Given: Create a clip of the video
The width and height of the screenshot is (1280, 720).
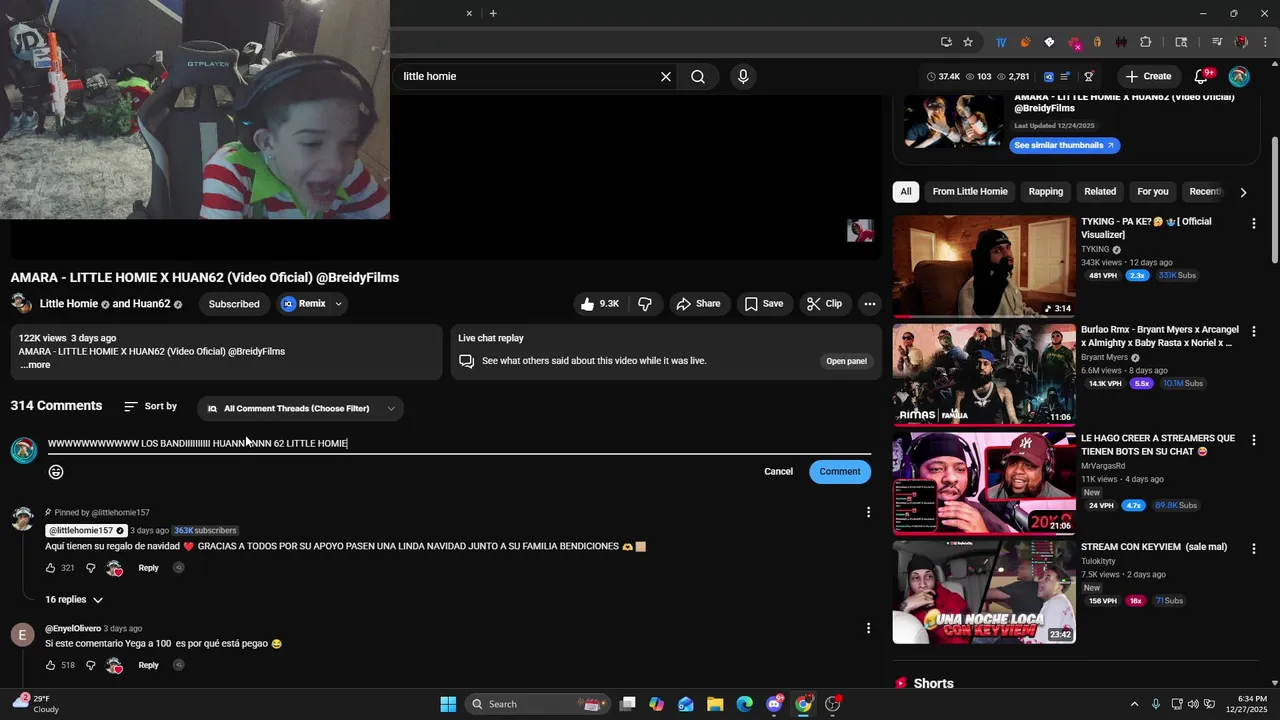Looking at the screenshot, I should point(825,304).
